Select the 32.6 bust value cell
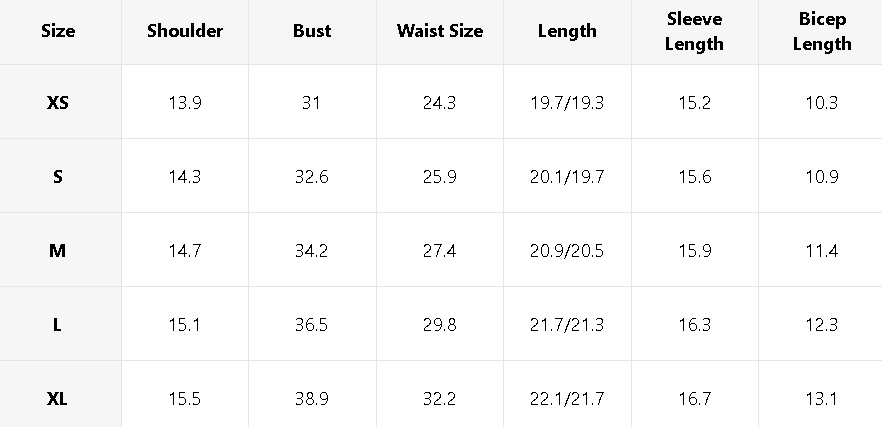The height and width of the screenshot is (427, 882). coord(312,177)
